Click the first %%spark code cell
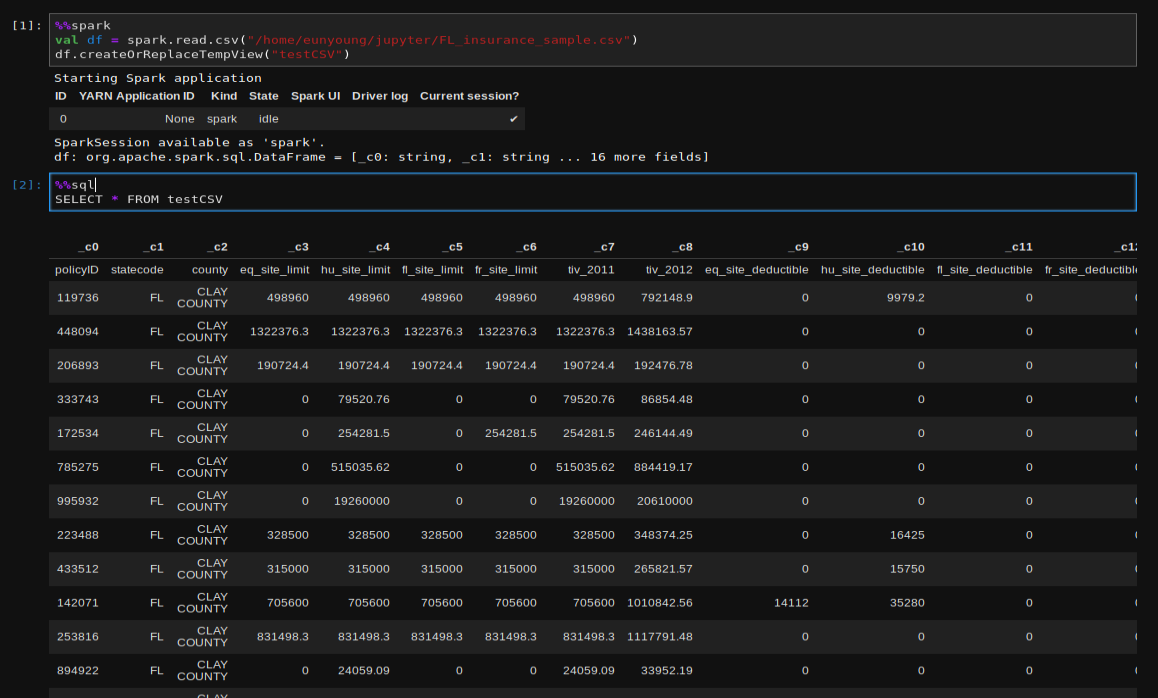This screenshot has width=1158, height=698. point(592,40)
